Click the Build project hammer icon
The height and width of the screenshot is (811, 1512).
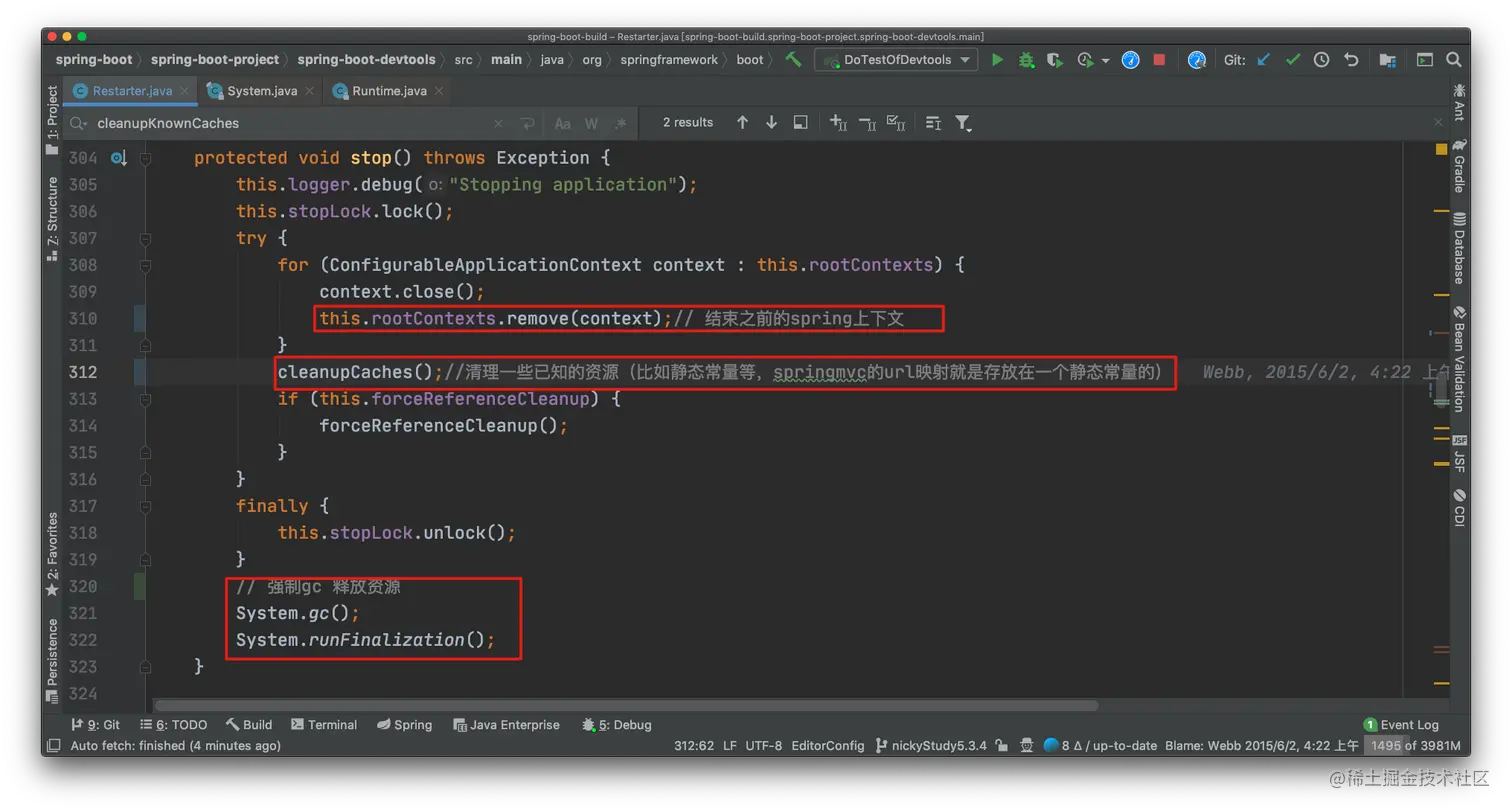point(793,60)
